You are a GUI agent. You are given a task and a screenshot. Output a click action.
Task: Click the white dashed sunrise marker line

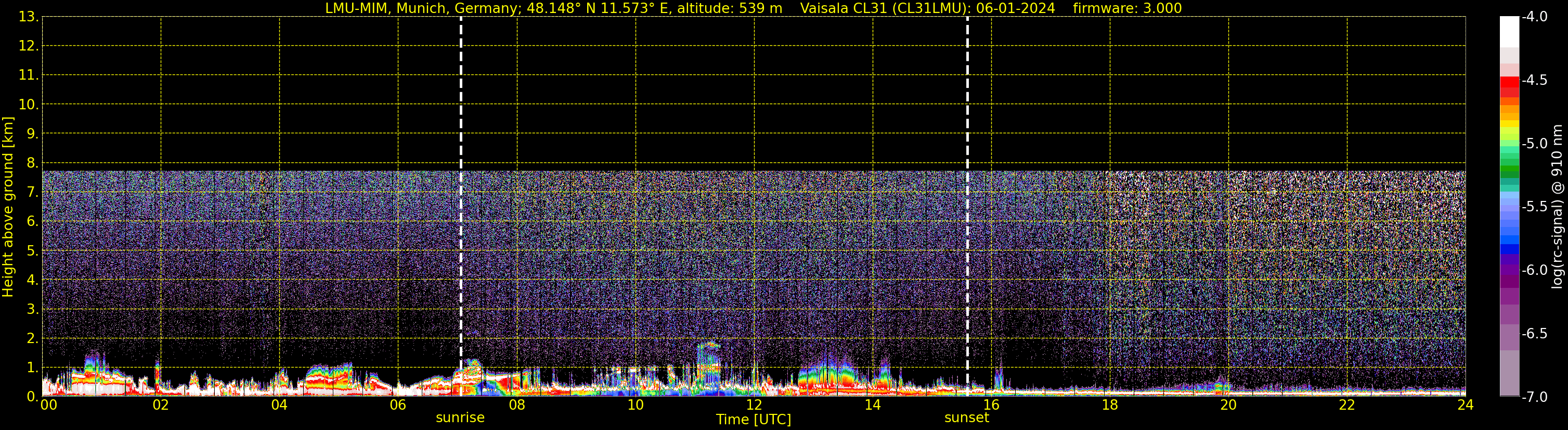[461, 207]
